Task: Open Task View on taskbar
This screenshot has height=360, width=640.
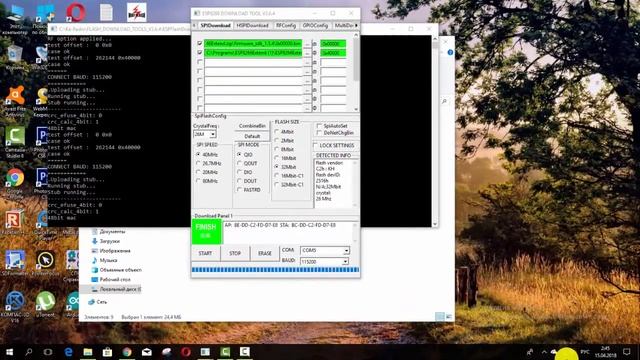Action: [48, 352]
